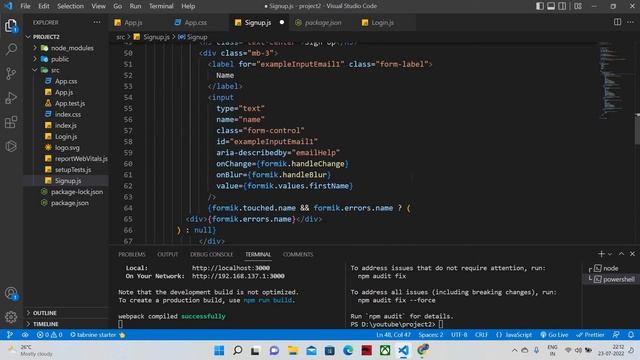Viewport: 640px width, 360px height.
Task: Open editor more actions ellipsis
Action: click(x=631, y=22)
